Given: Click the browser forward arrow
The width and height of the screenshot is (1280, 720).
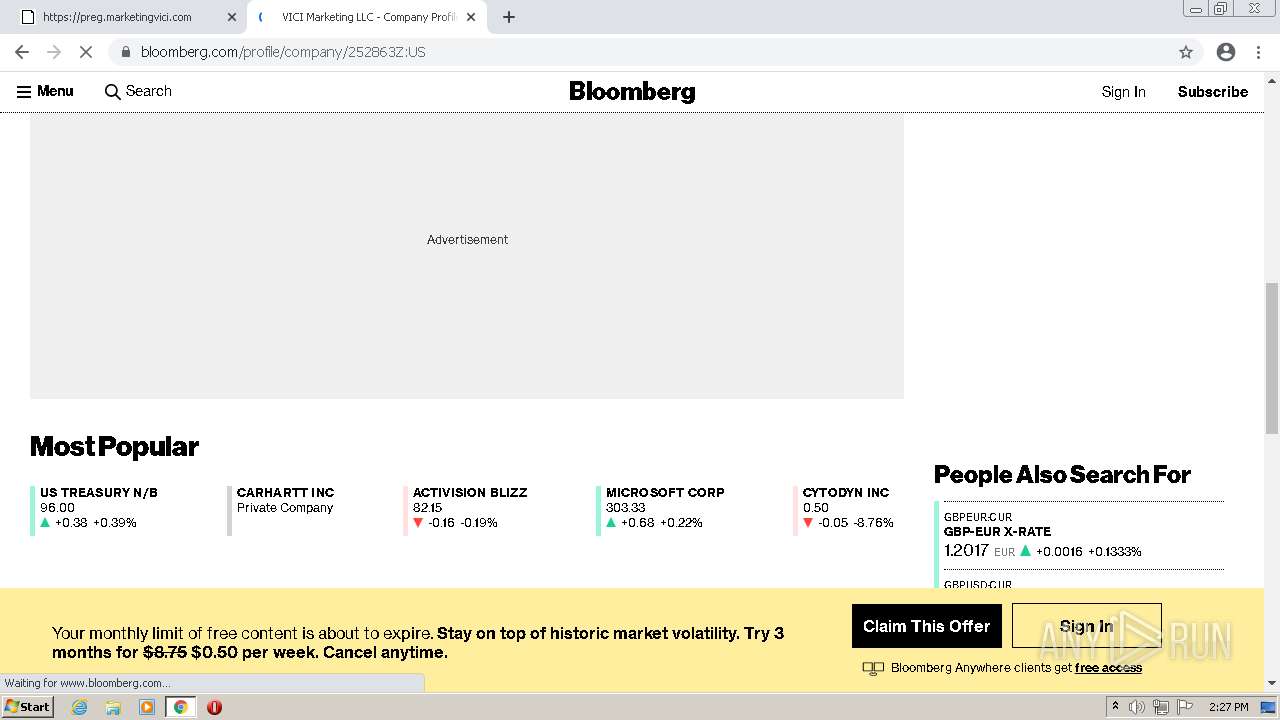Looking at the screenshot, I should pos(54,52).
